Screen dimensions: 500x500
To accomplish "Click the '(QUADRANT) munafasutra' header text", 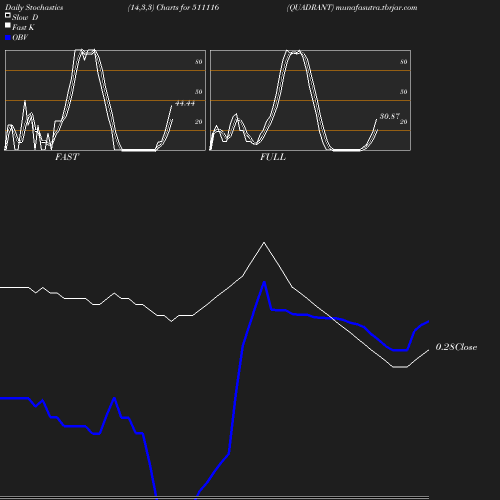I will coord(352,8).
